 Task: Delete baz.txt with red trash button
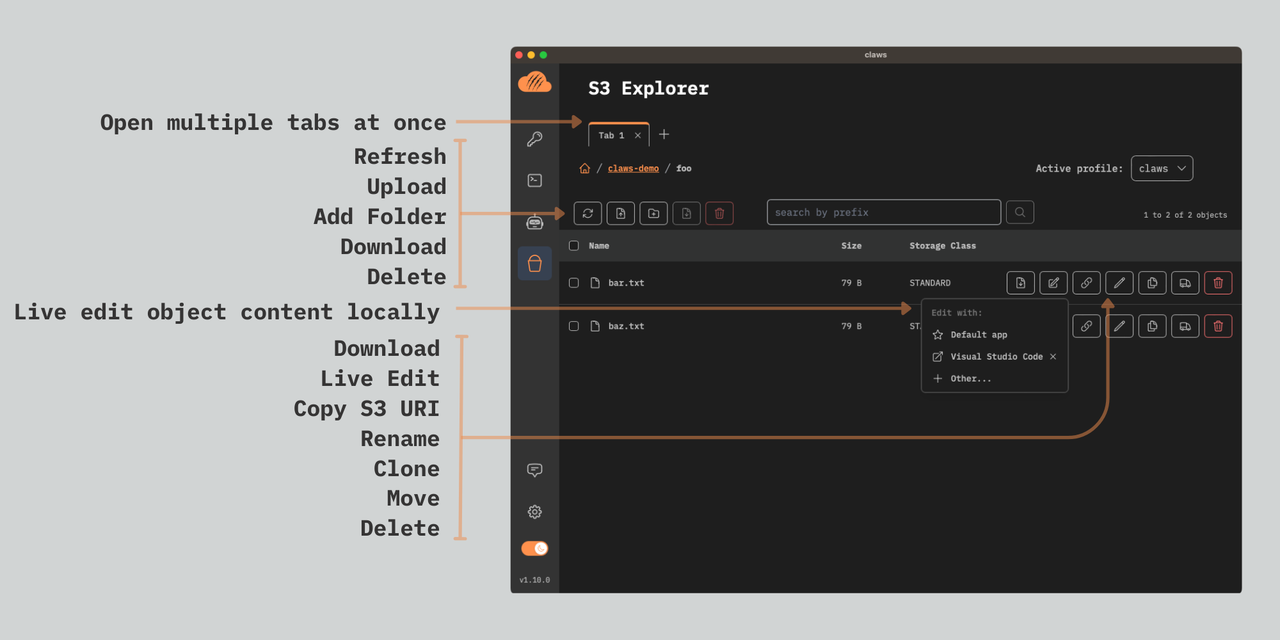[1218, 326]
